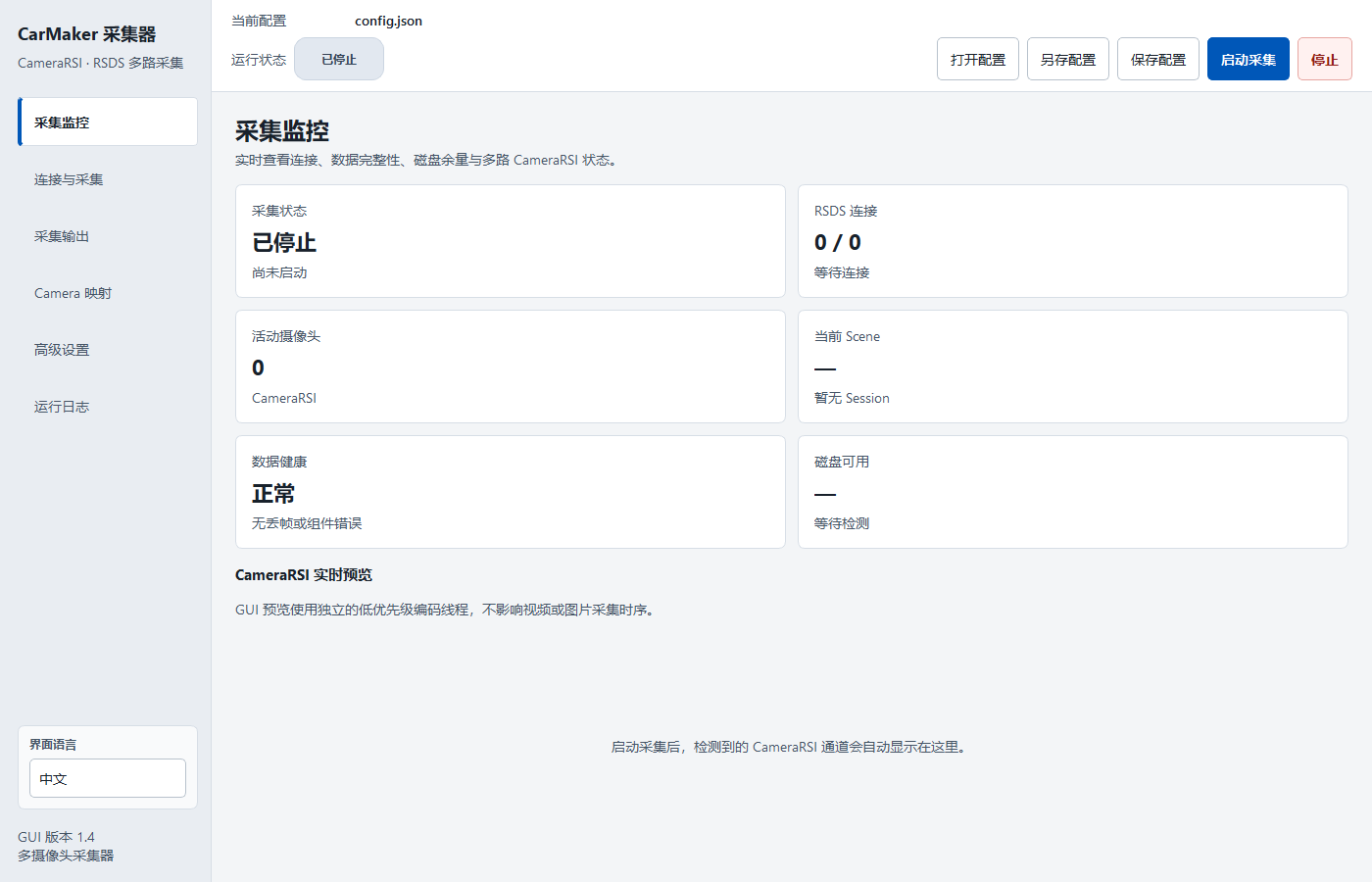
Task: Select the 采集输出 sidebar item
Action: (108, 235)
